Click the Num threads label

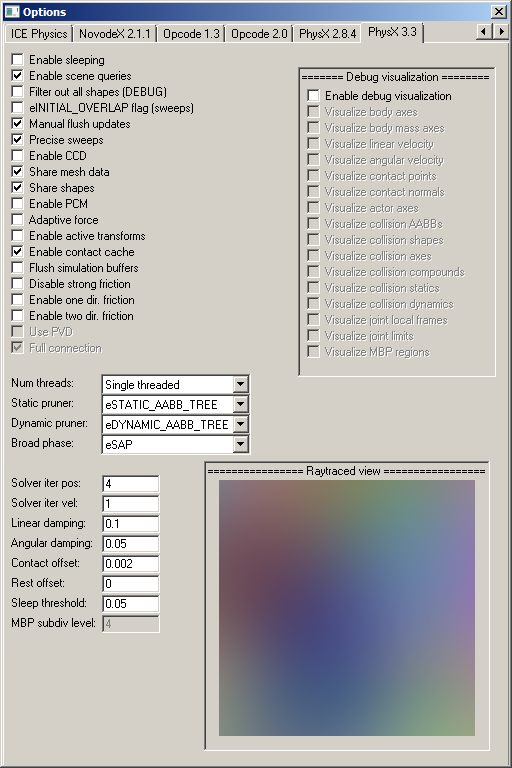43,383
